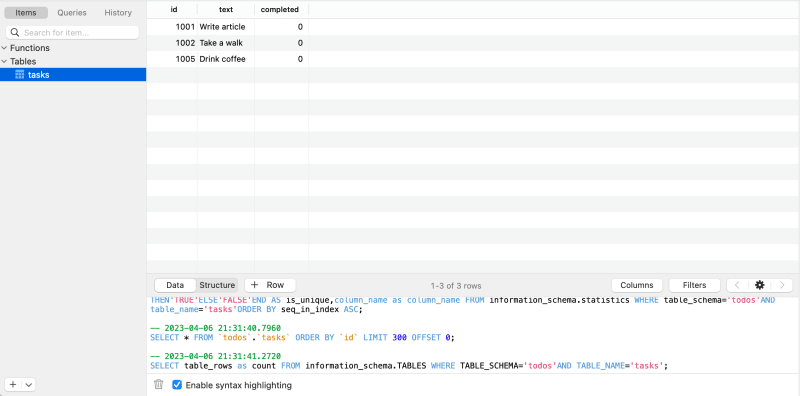Click the Functions label in sidebar
800x396 pixels.
tap(30, 48)
